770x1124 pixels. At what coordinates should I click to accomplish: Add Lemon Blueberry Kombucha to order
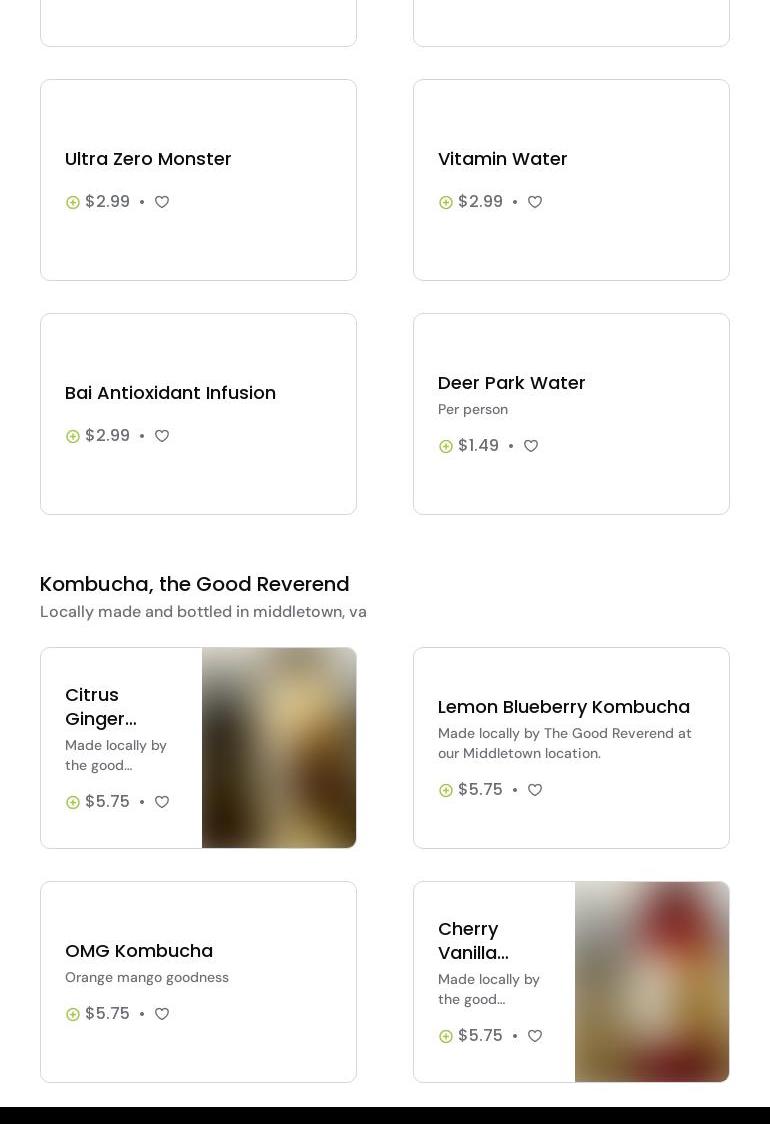click(446, 790)
